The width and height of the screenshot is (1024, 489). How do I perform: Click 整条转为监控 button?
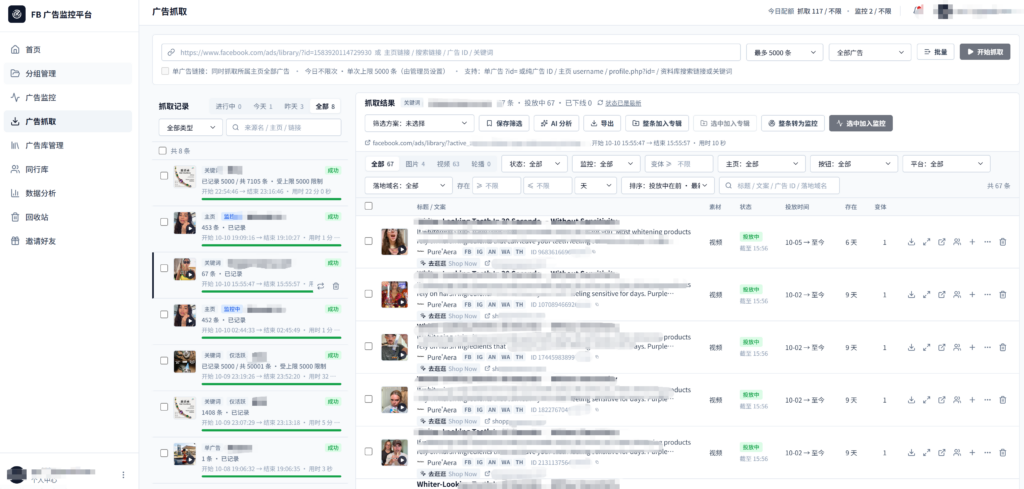click(x=792, y=123)
